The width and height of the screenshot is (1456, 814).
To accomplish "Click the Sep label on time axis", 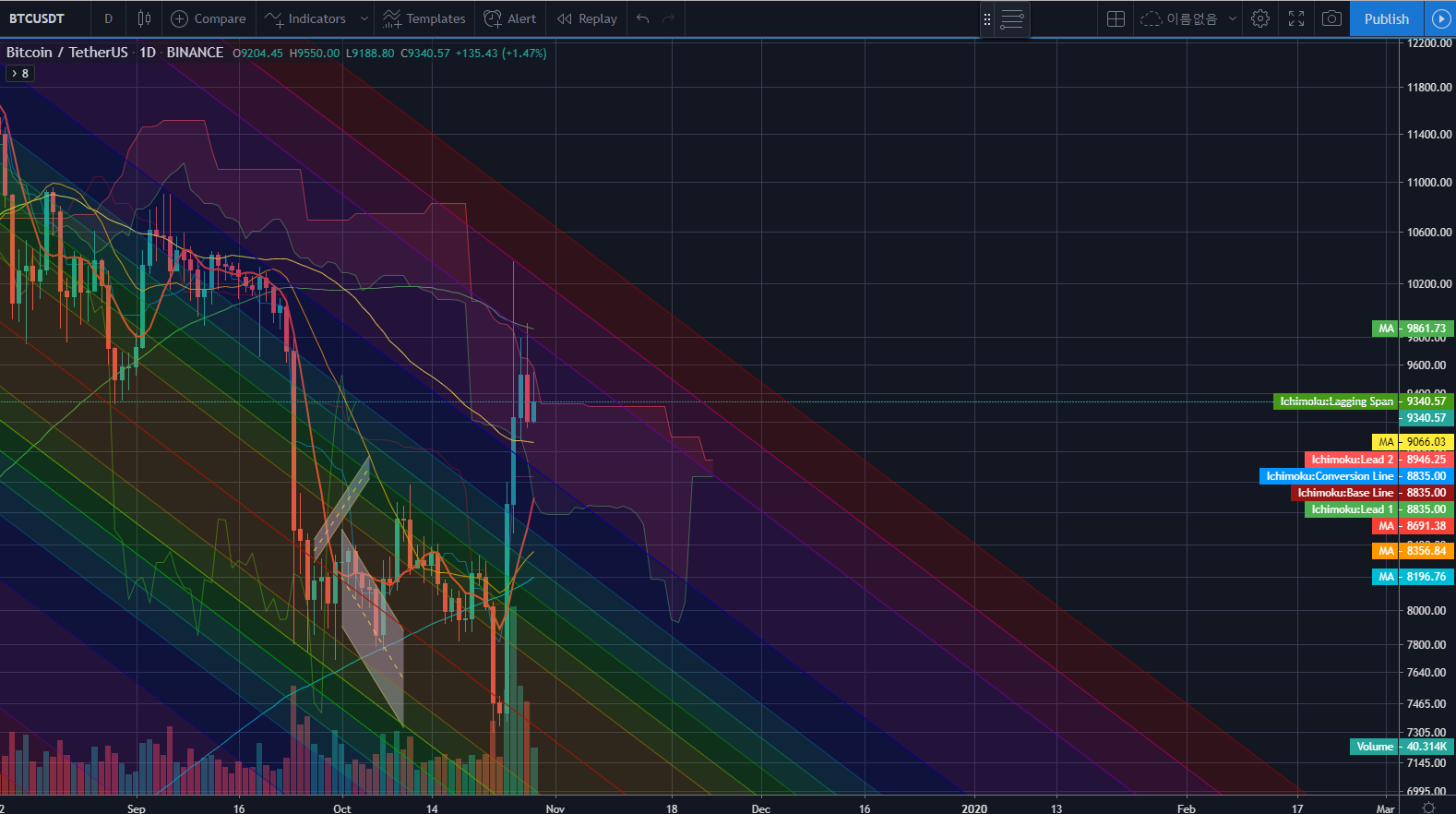I will coord(137,808).
